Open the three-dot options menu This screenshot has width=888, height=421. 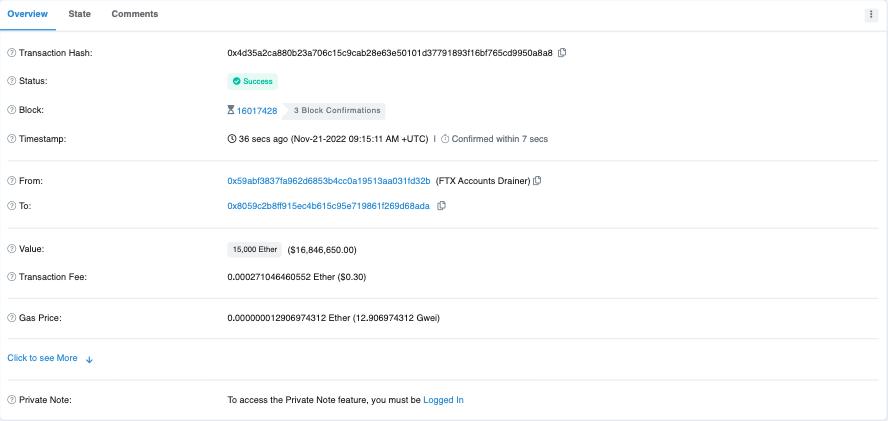click(871, 15)
